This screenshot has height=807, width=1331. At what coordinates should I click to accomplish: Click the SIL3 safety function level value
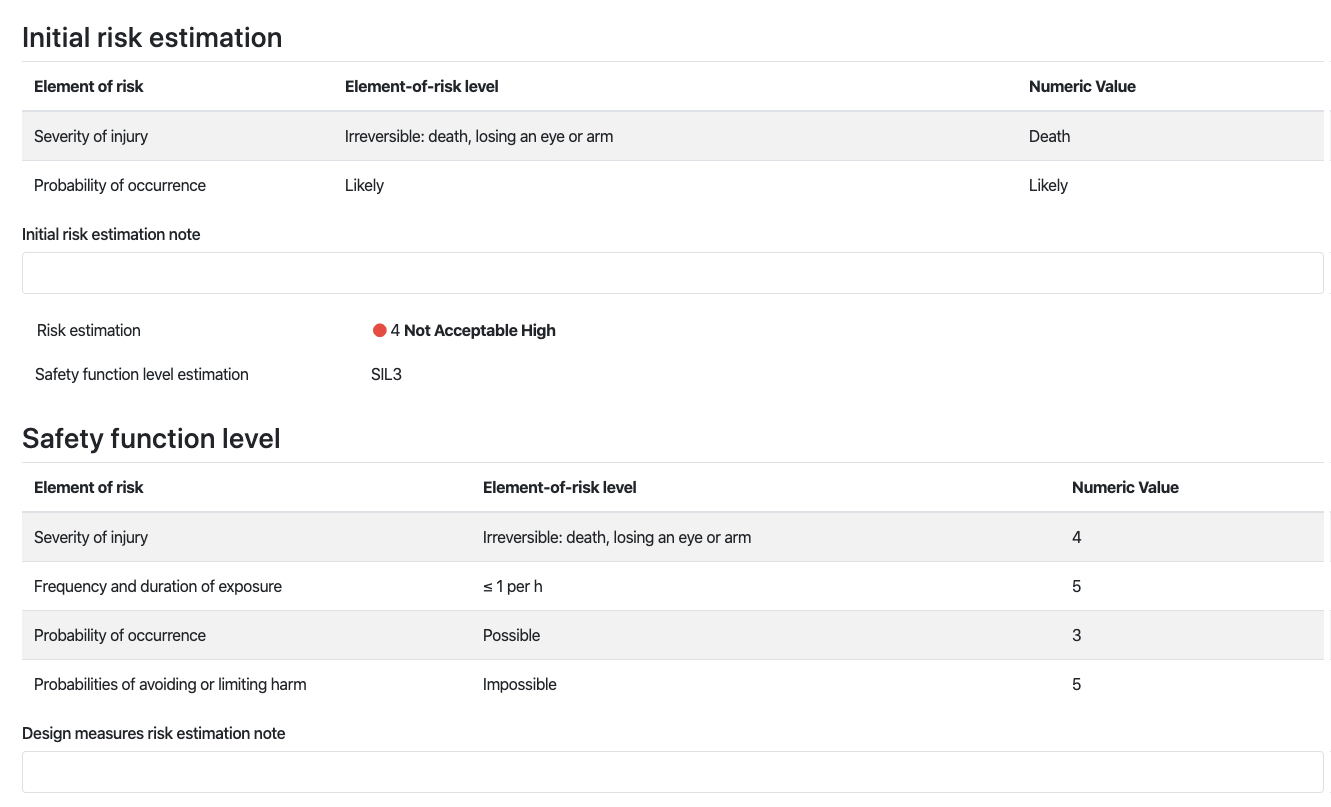click(x=386, y=375)
